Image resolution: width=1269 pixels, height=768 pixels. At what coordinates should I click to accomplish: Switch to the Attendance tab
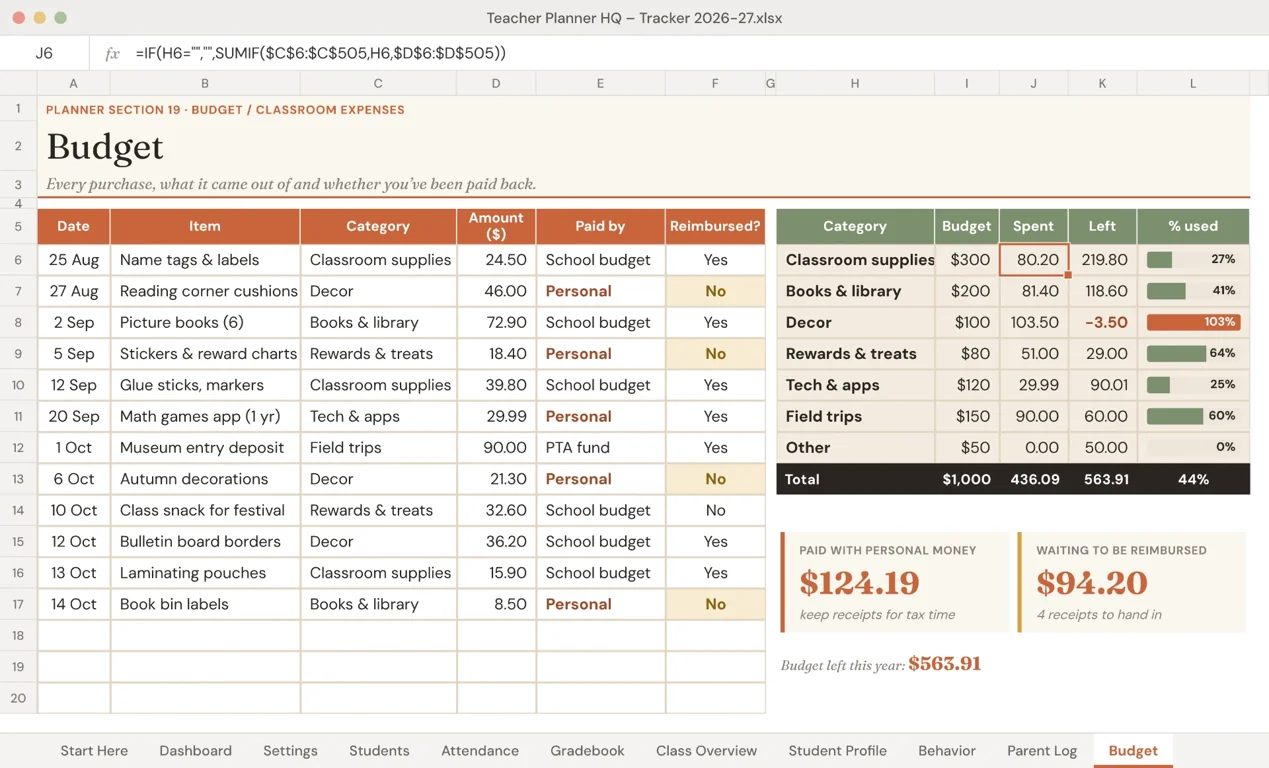click(x=480, y=751)
